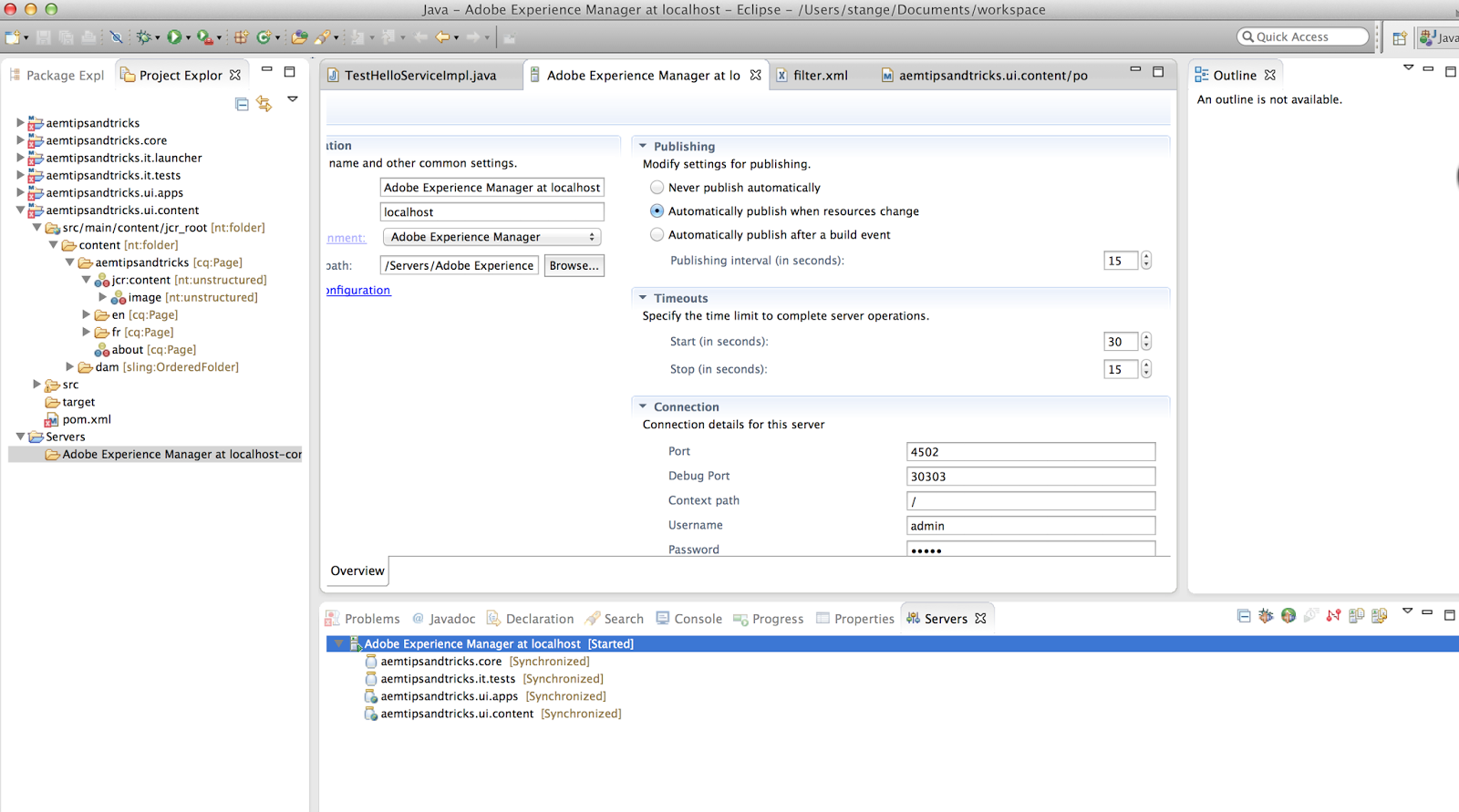Expand the aemtipsandtricks.core project
Screen dimensions: 1459x812
[x=20, y=140]
